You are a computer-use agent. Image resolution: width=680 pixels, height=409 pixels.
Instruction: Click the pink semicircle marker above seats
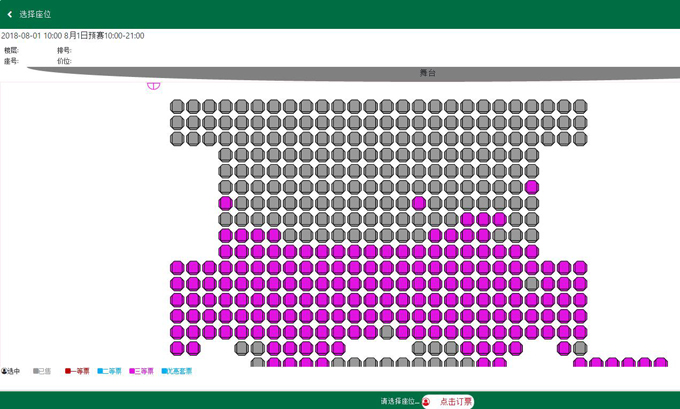click(153, 86)
